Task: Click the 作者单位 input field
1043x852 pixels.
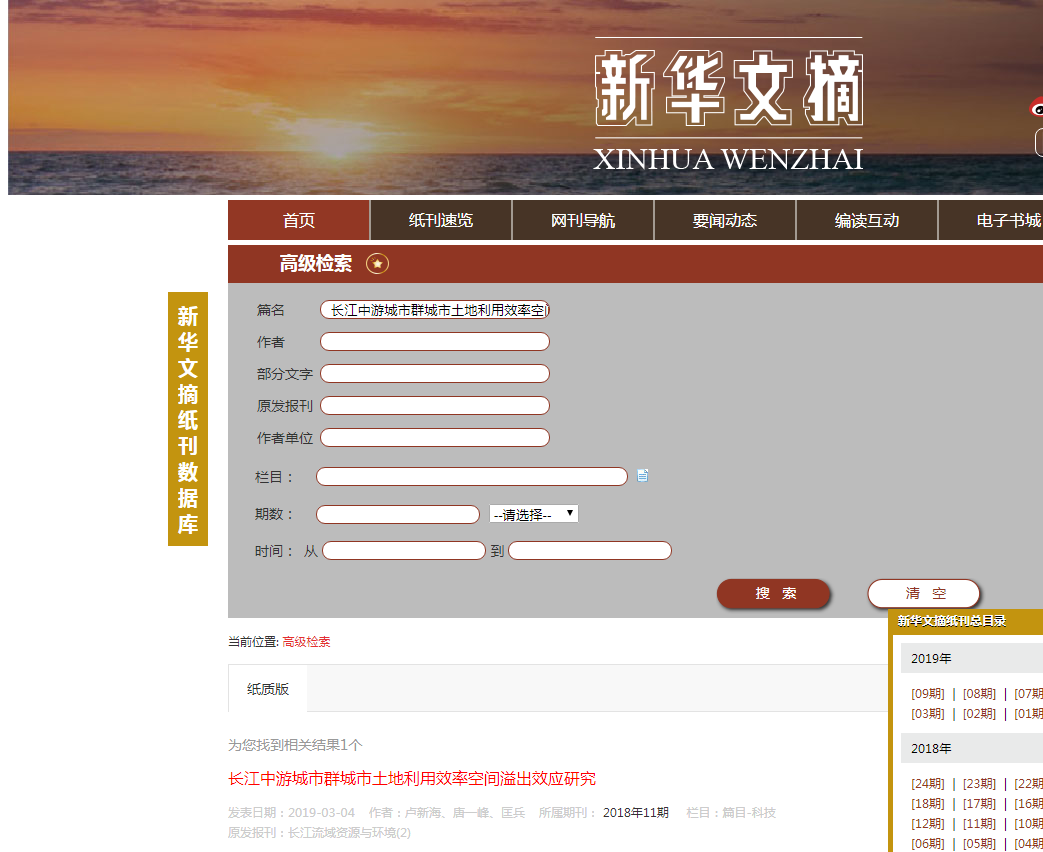Action: tap(435, 438)
